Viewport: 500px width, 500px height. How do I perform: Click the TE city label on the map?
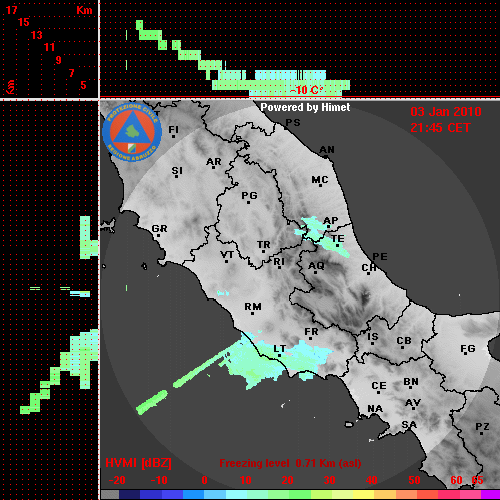(x=338, y=239)
